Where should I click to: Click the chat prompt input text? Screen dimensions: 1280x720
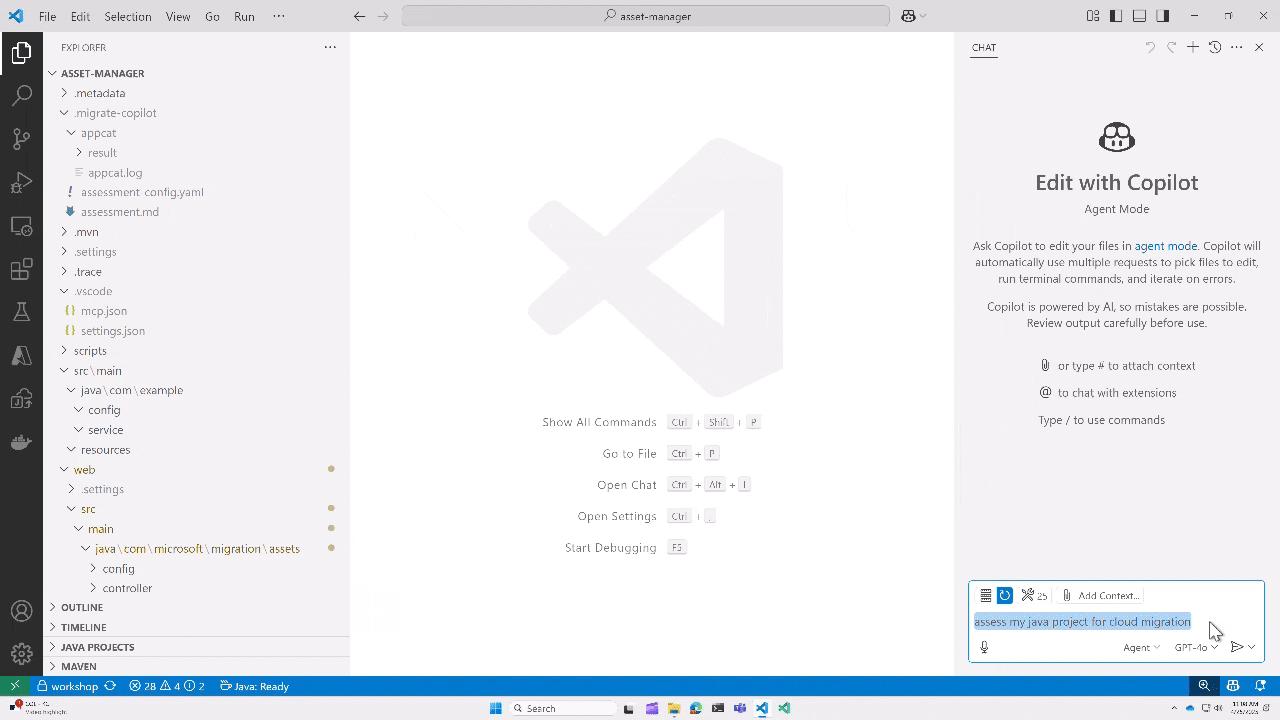1082,622
